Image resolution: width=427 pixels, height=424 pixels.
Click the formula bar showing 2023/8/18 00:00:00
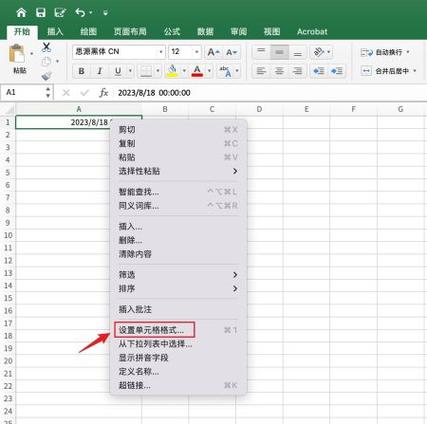tap(270, 93)
